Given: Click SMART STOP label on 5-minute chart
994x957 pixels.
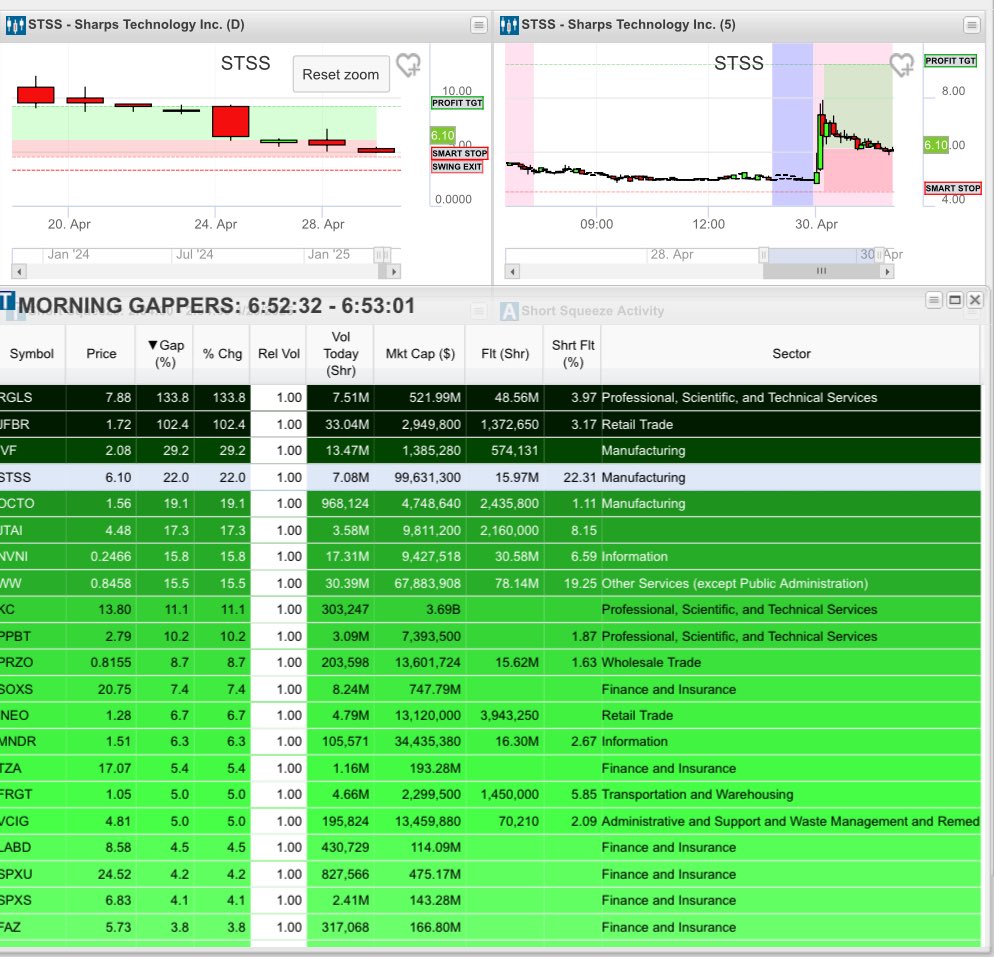Looking at the screenshot, I should 953,188.
